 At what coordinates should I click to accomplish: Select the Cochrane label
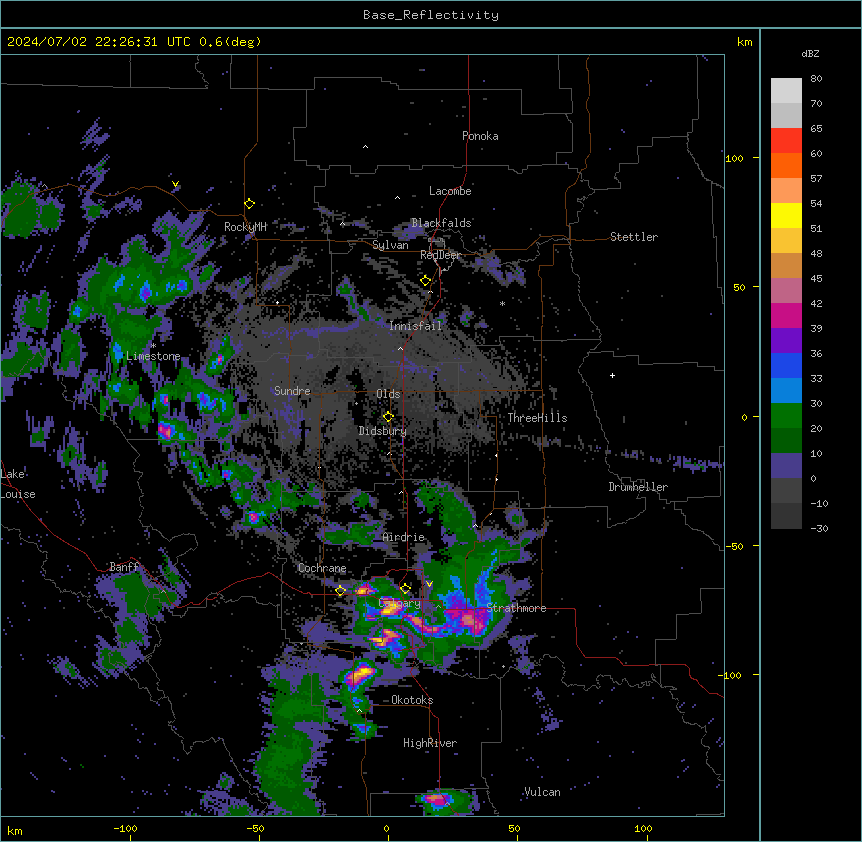(x=322, y=568)
